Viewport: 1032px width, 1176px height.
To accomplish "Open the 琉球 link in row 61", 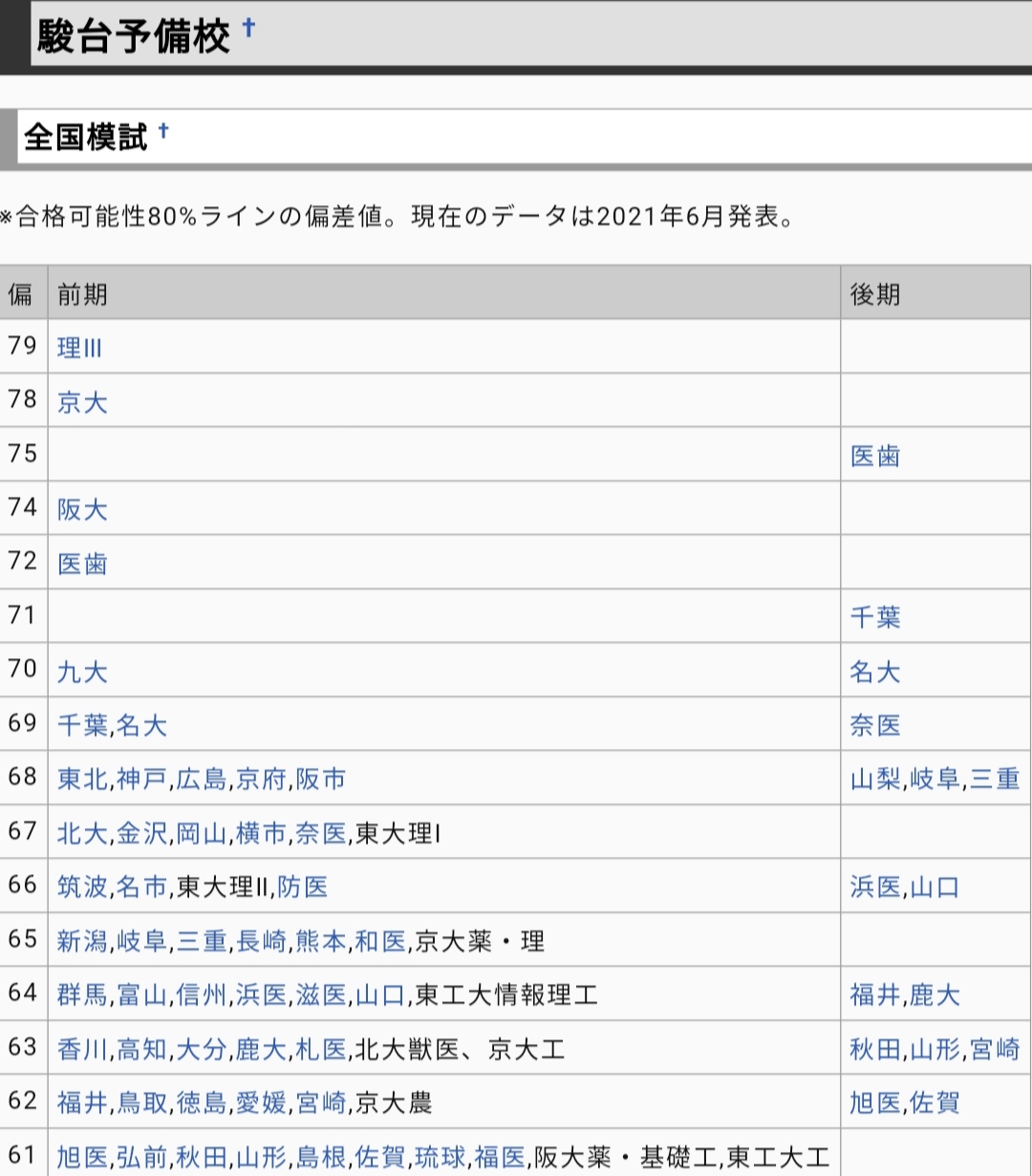I will [440, 1157].
